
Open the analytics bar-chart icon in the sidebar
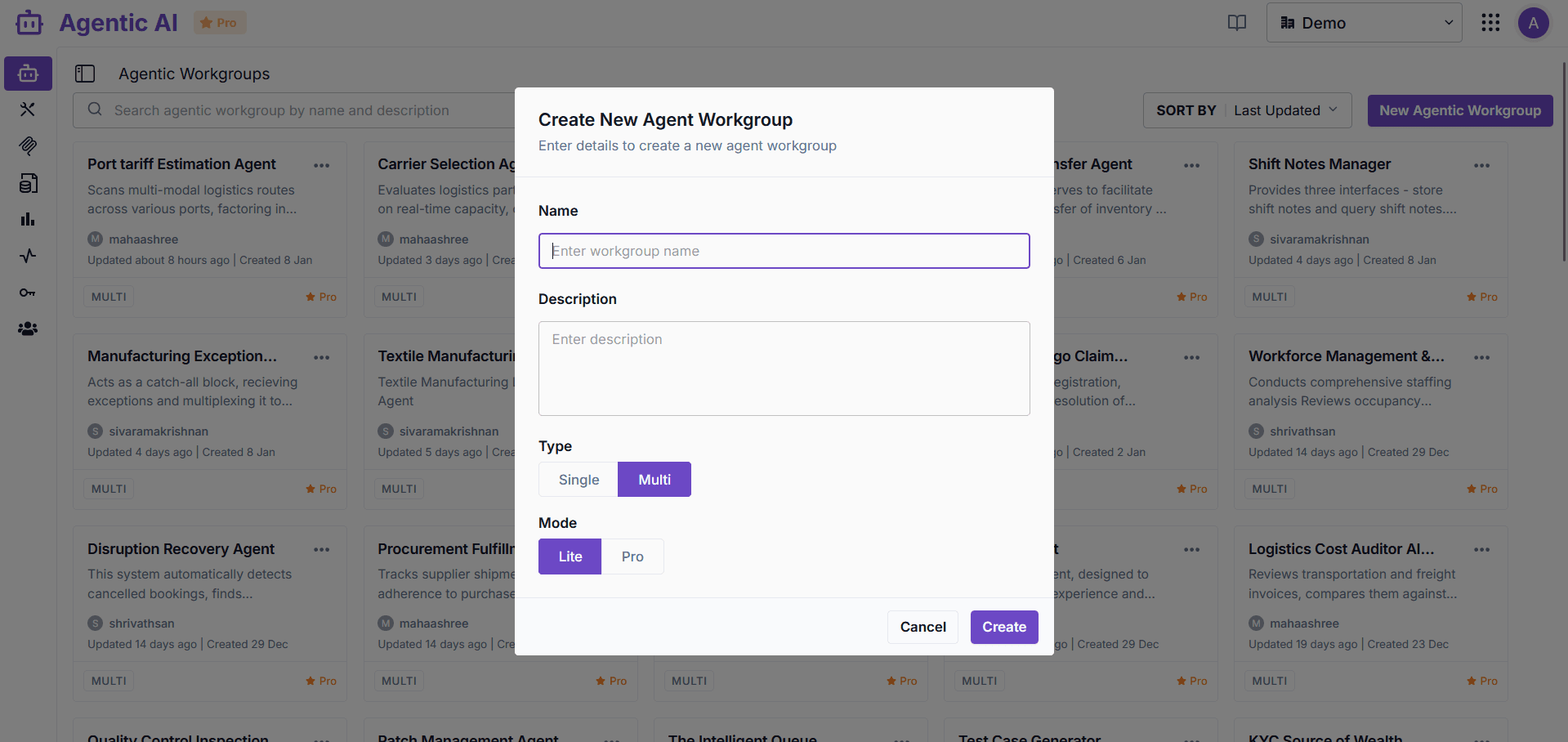click(28, 219)
